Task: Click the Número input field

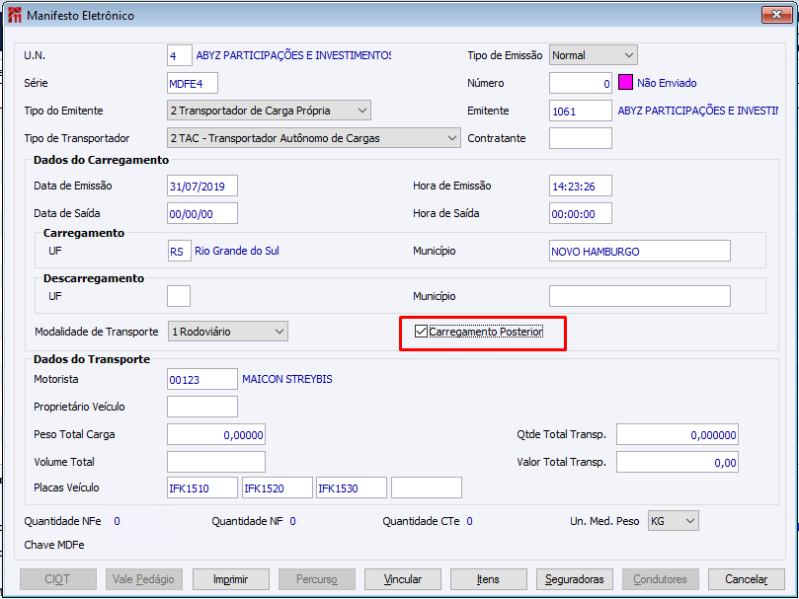Action: [x=580, y=83]
